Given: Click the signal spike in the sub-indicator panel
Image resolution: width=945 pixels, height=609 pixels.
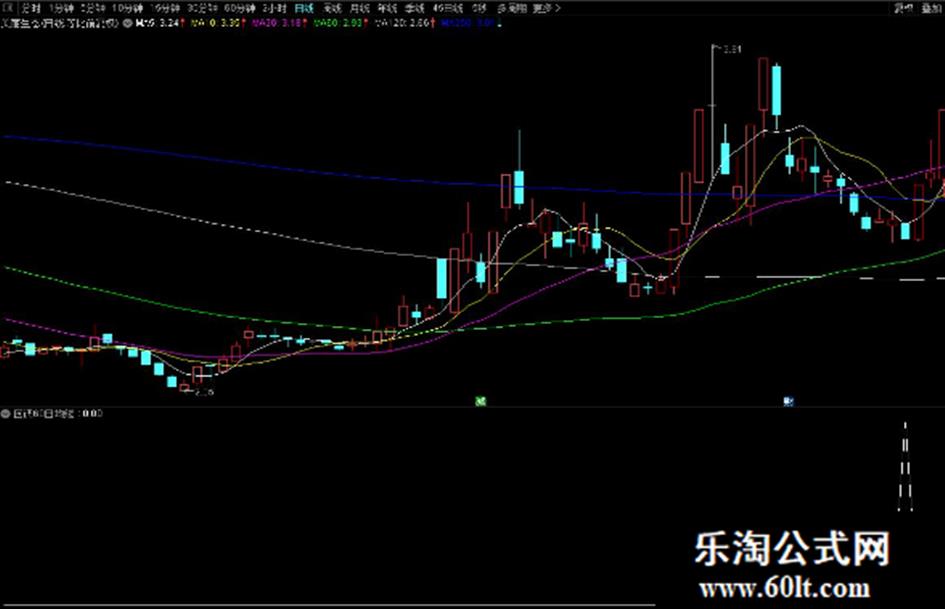Looking at the screenshot, I should click(x=905, y=467).
